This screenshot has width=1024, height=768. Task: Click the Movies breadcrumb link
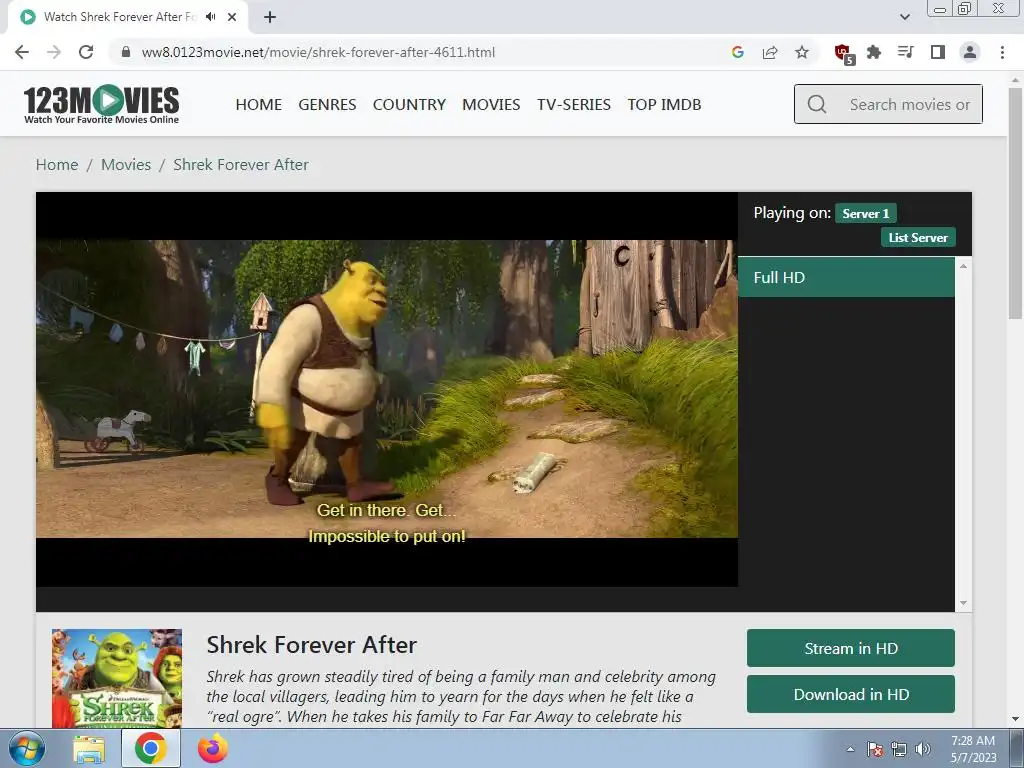pyautogui.click(x=126, y=165)
